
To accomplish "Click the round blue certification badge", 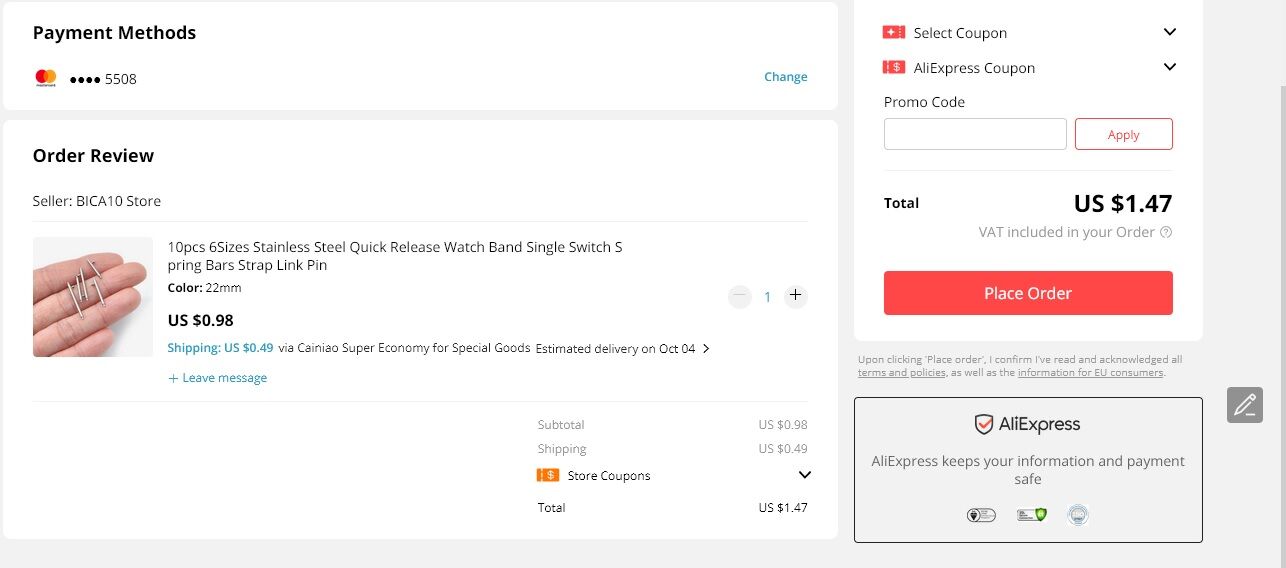I will click(1078, 515).
